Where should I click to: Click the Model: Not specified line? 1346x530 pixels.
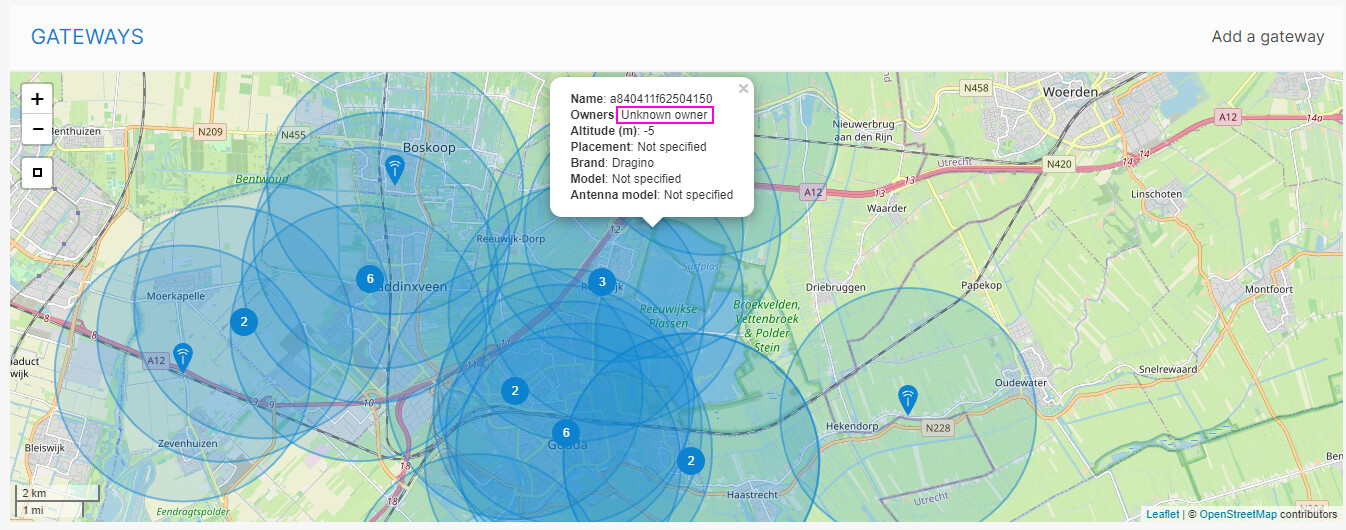(626, 179)
